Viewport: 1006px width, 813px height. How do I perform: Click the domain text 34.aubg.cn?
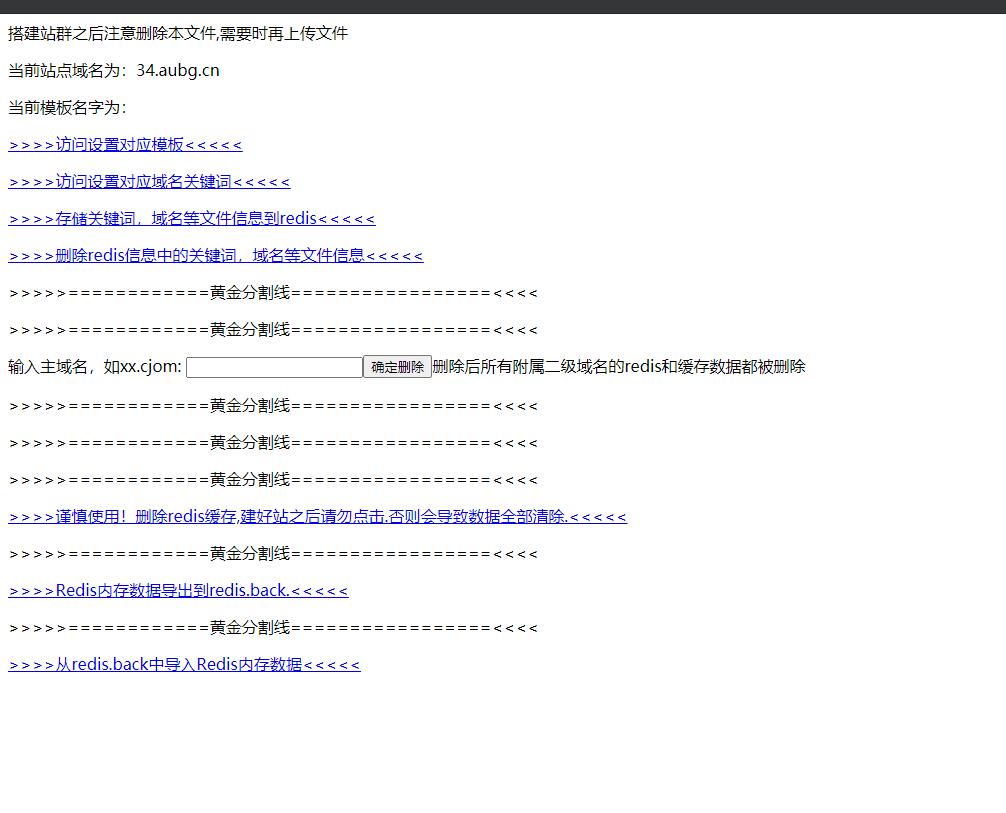178,71
